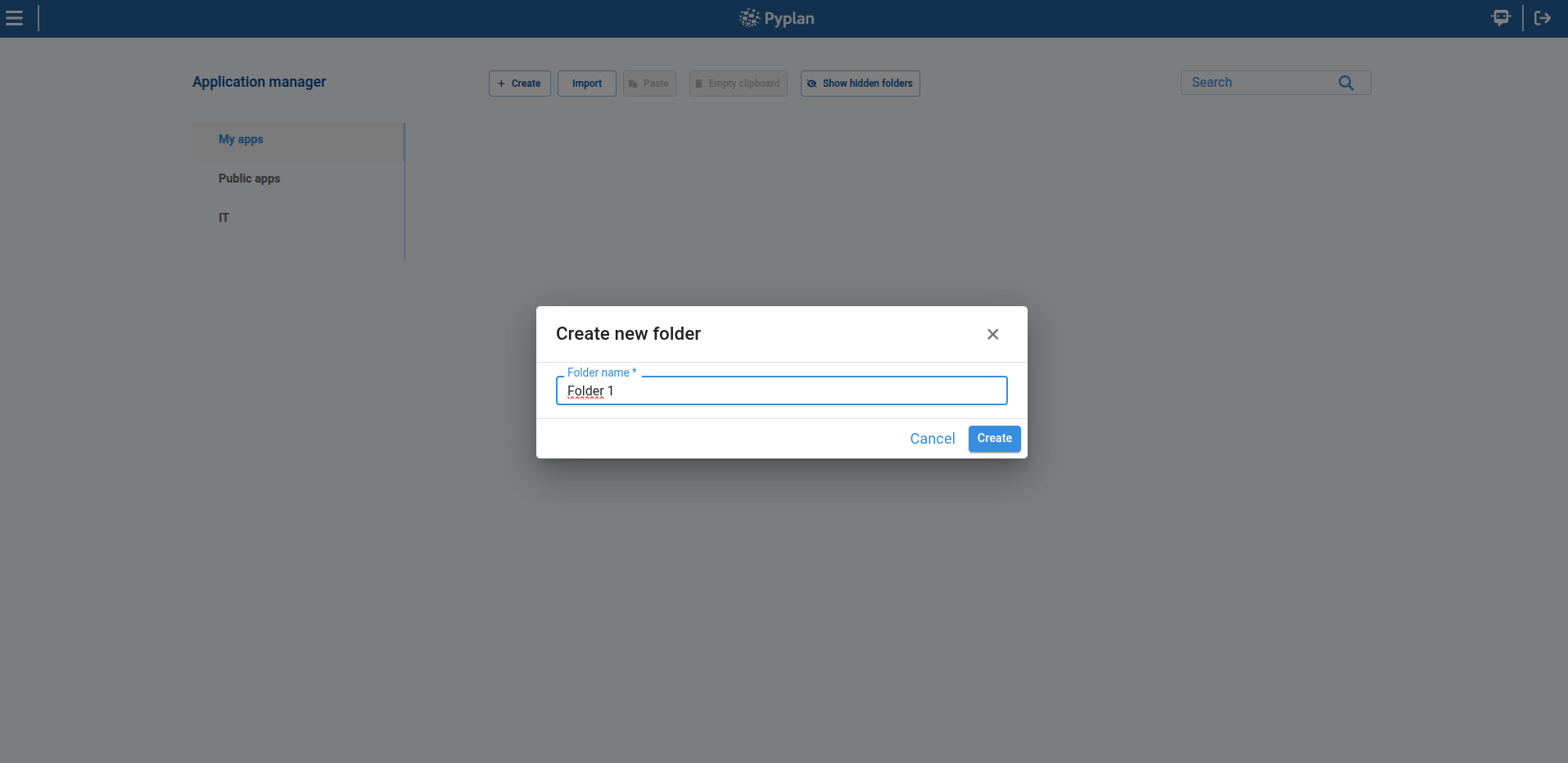Click the Pyplan logo in header
Screen dimensions: 1568x763
tap(776, 18)
